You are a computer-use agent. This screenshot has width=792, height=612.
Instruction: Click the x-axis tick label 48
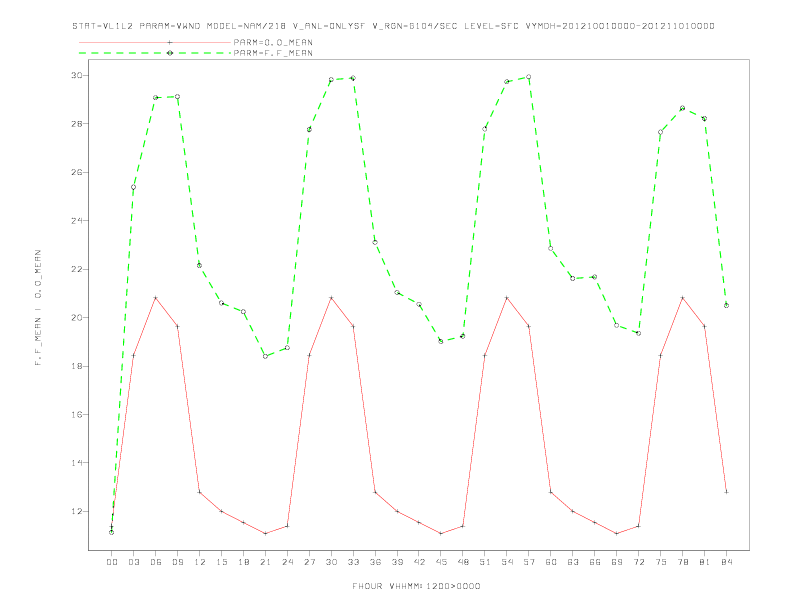point(463,562)
